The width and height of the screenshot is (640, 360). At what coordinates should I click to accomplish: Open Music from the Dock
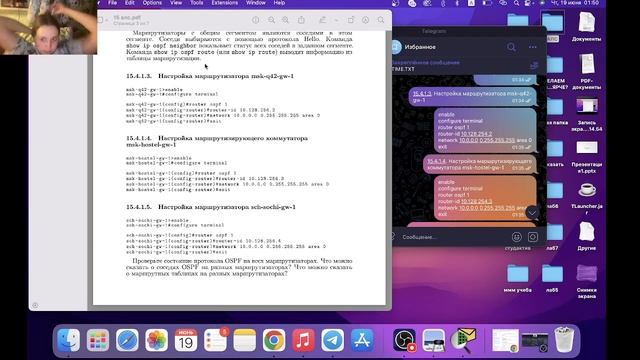303,340
